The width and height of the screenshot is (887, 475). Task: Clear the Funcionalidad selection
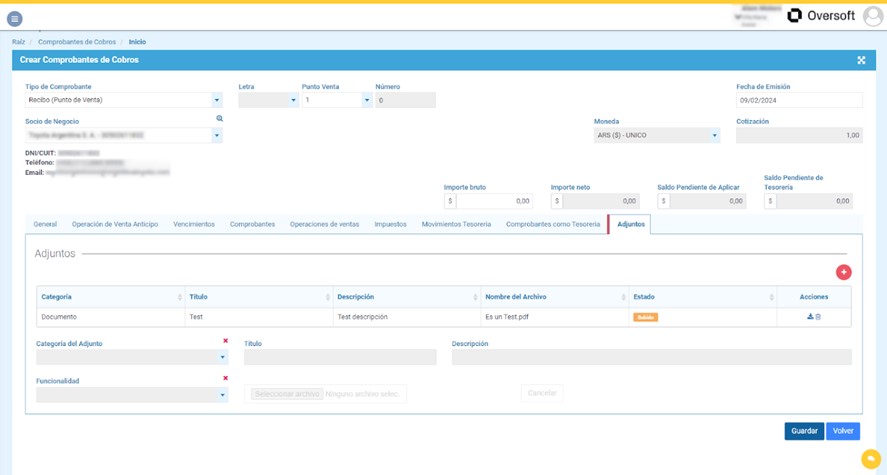point(225,378)
